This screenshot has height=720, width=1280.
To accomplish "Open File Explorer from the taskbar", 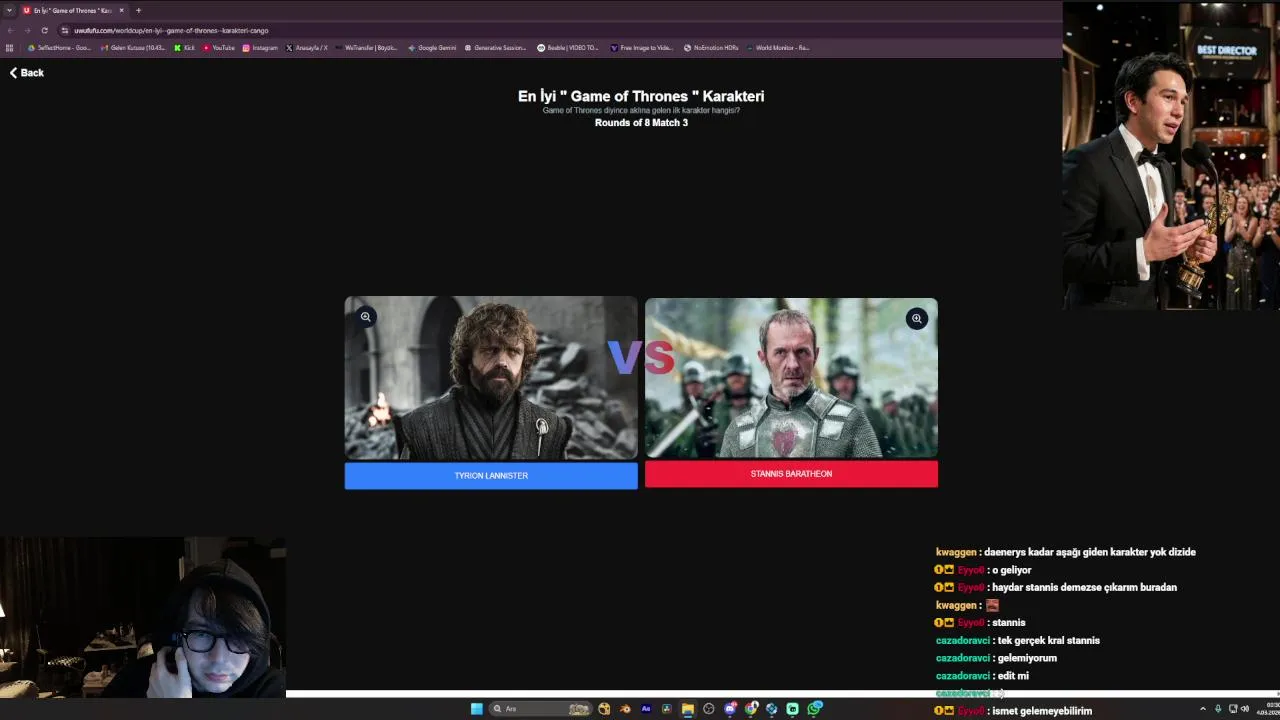I will click(x=688, y=709).
